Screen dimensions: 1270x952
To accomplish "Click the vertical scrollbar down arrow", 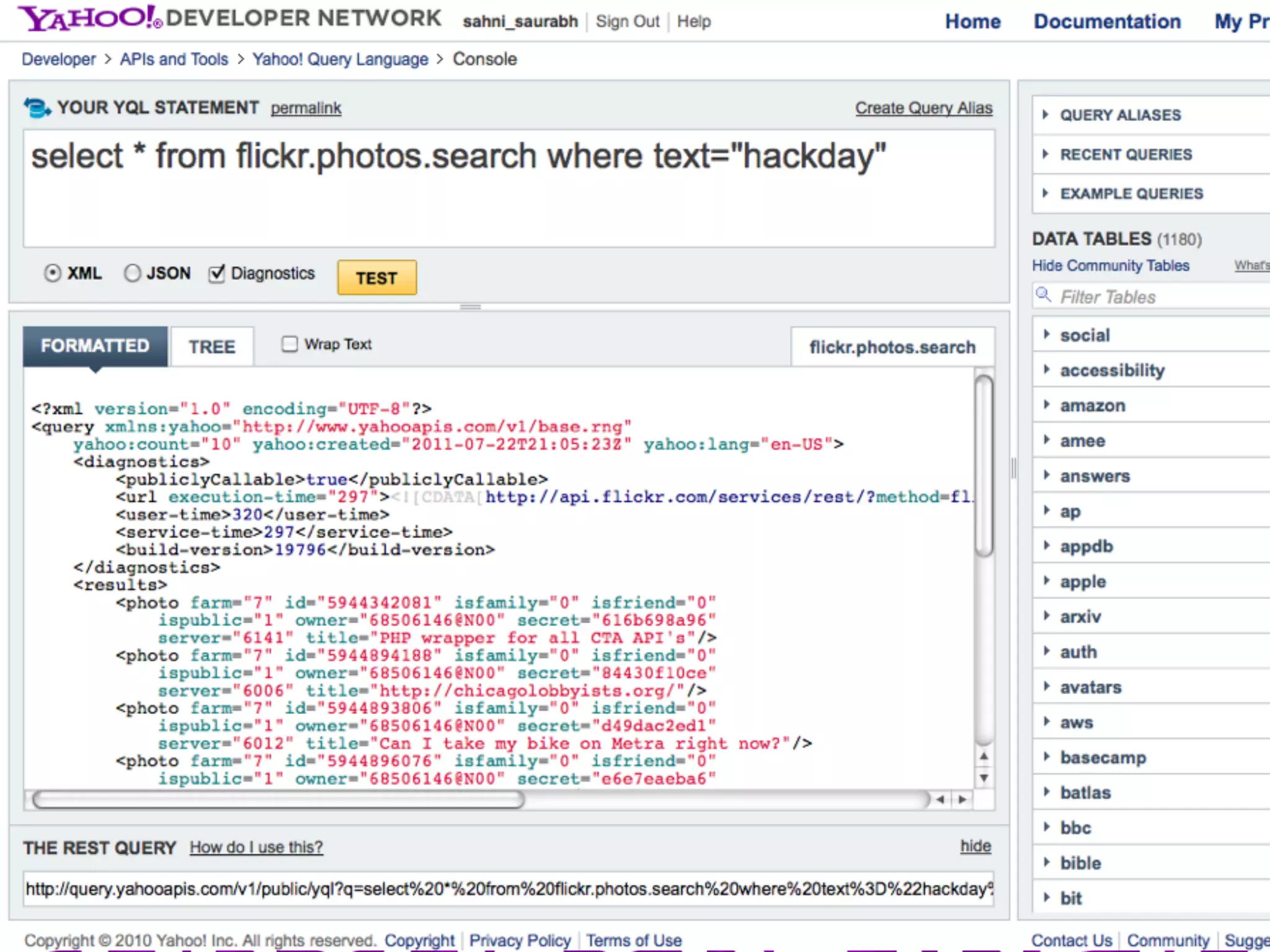I will pos(984,778).
